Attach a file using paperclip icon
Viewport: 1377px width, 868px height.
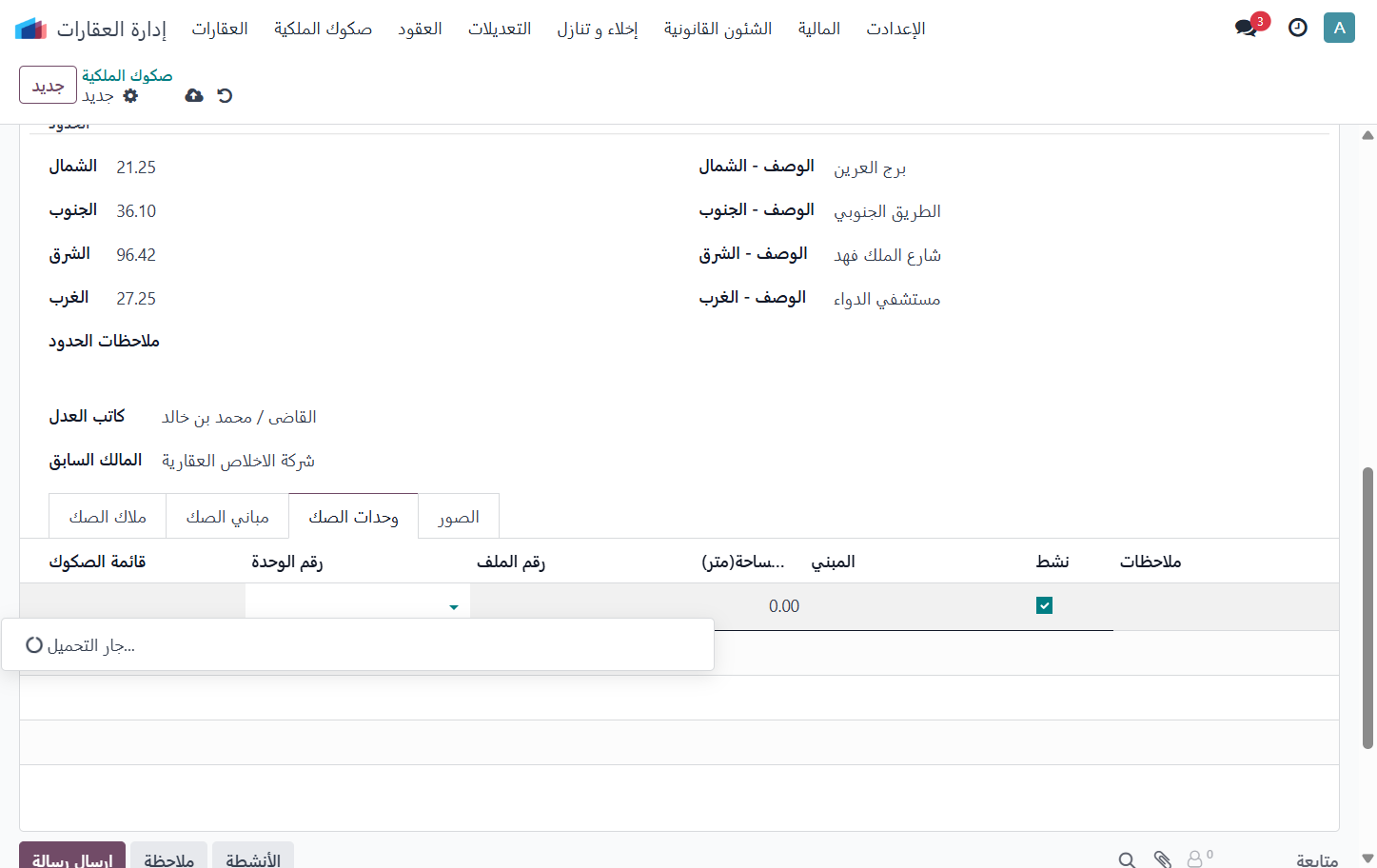(x=1162, y=860)
